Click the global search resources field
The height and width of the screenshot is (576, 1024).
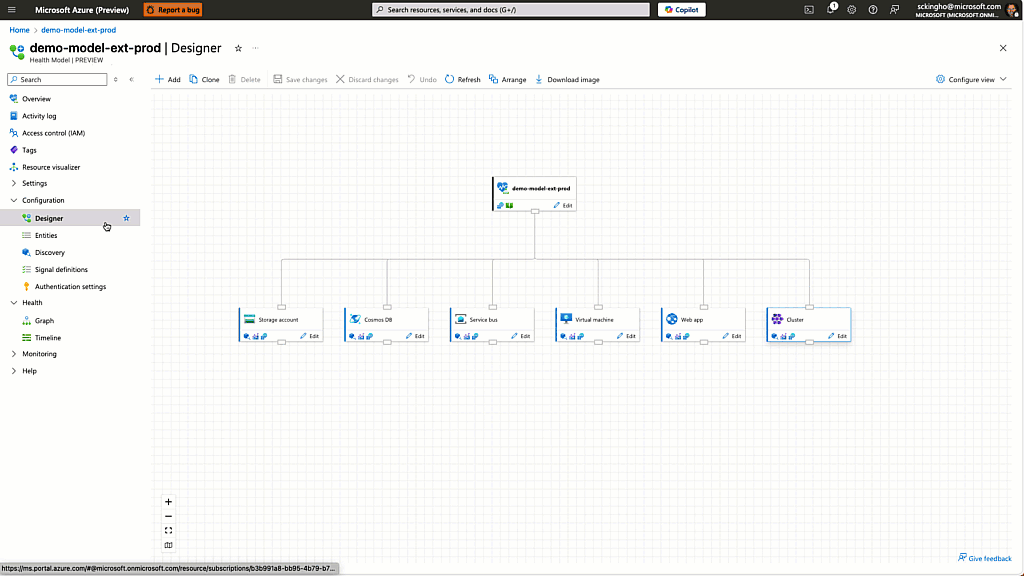511,10
